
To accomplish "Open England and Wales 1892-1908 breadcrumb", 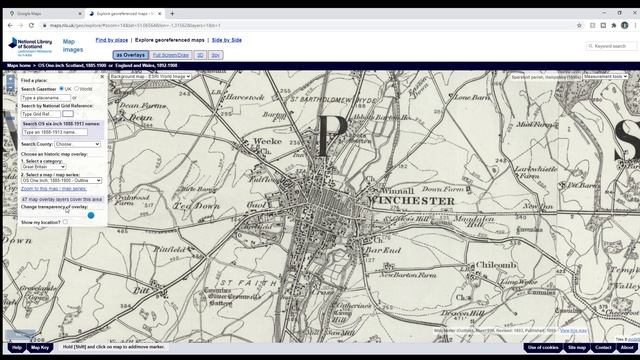I will coord(146,65).
